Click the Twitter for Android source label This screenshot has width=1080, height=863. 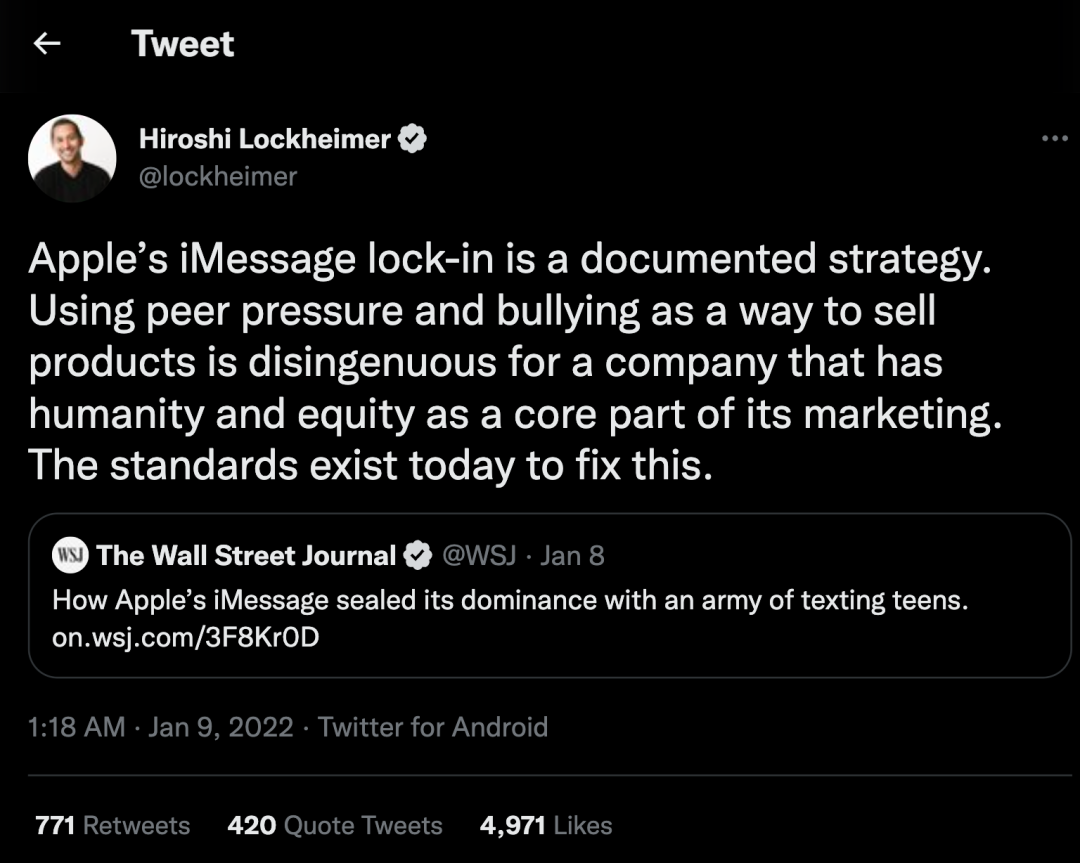[x=433, y=726]
